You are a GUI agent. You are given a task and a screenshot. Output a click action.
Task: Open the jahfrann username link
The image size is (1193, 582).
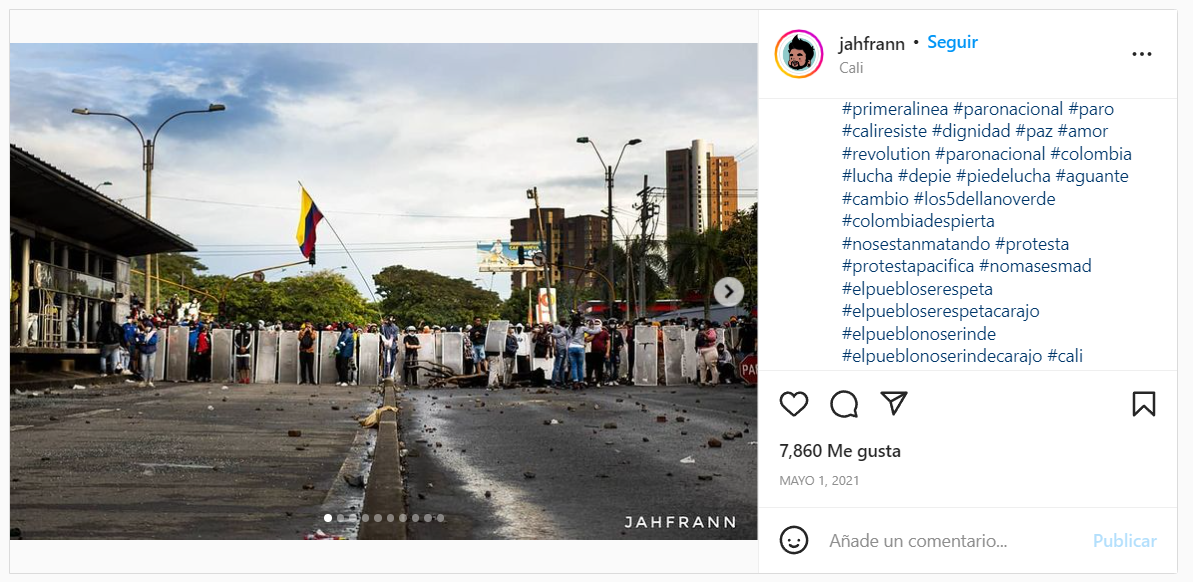[872, 44]
